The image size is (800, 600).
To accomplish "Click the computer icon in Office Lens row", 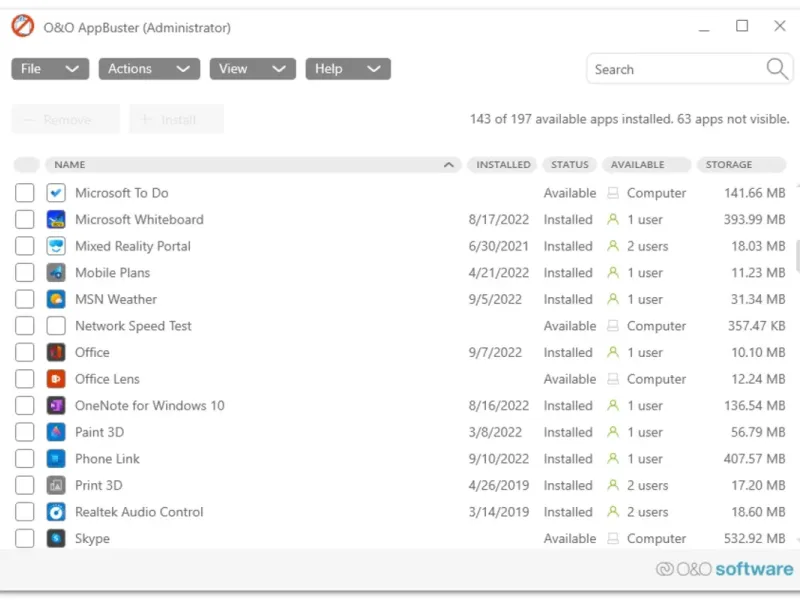I will tap(613, 379).
